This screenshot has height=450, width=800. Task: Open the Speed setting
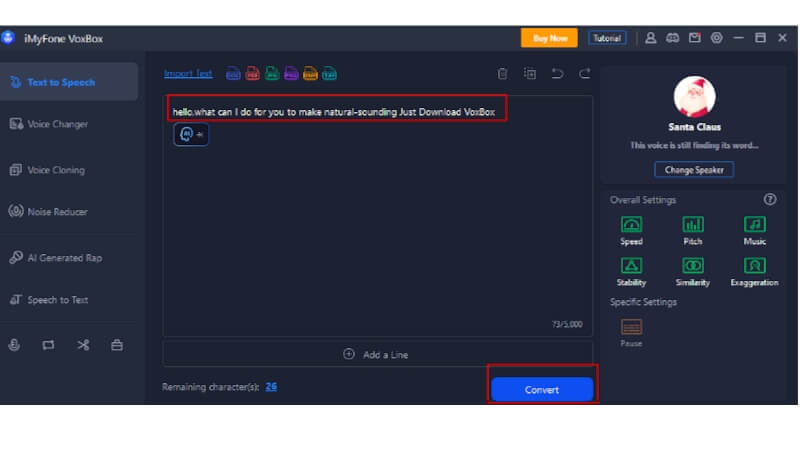point(631,231)
